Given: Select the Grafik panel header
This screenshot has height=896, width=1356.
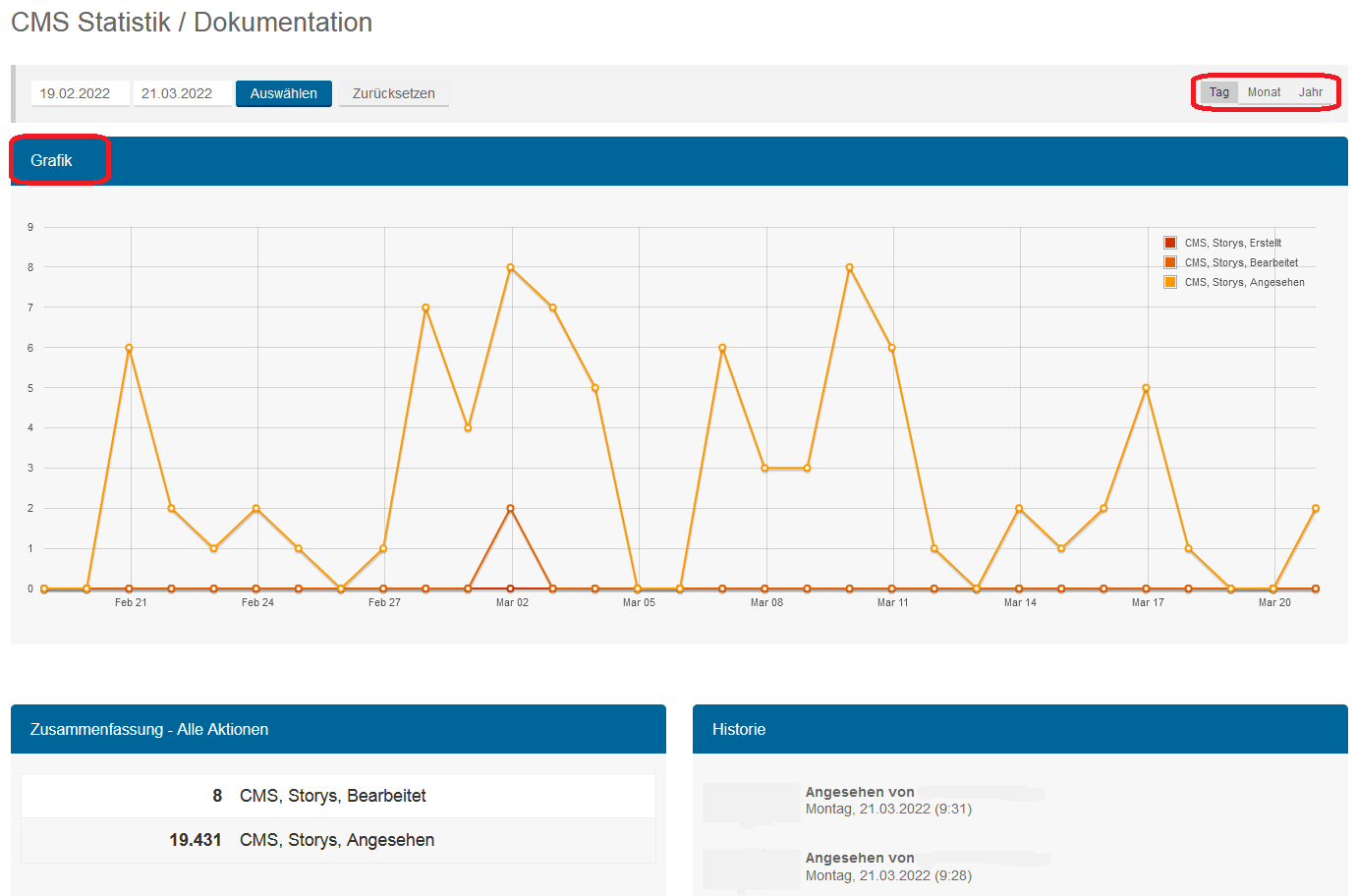Looking at the screenshot, I should (51, 160).
